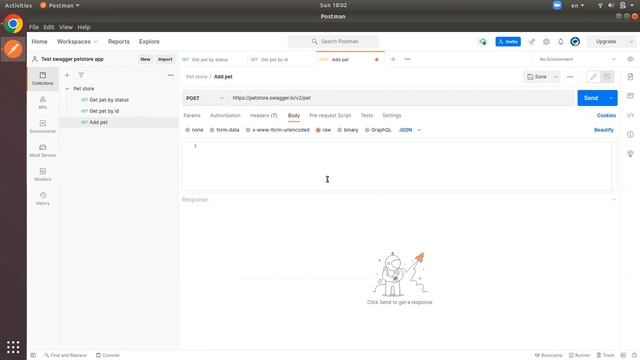
Task: Switch to the Authorization tab
Action: coord(225,116)
